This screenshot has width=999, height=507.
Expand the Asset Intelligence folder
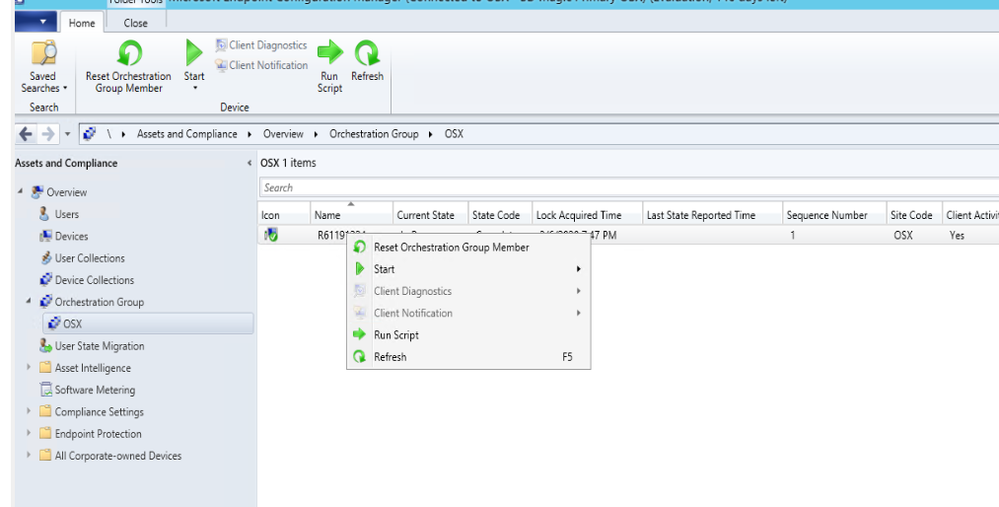(29, 367)
